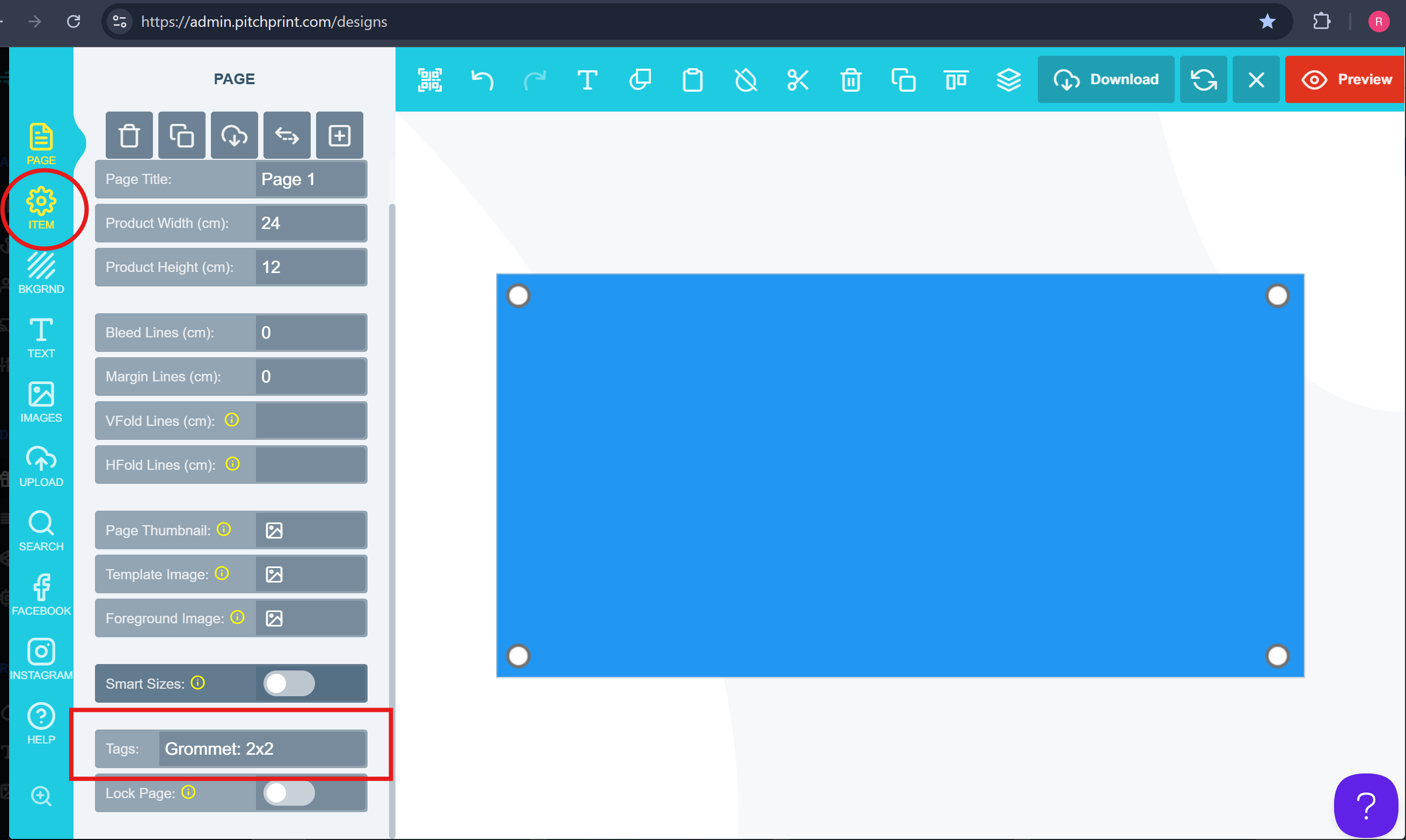This screenshot has height=840, width=1406.
Task: Click the paste clipboard icon
Action: [x=692, y=80]
